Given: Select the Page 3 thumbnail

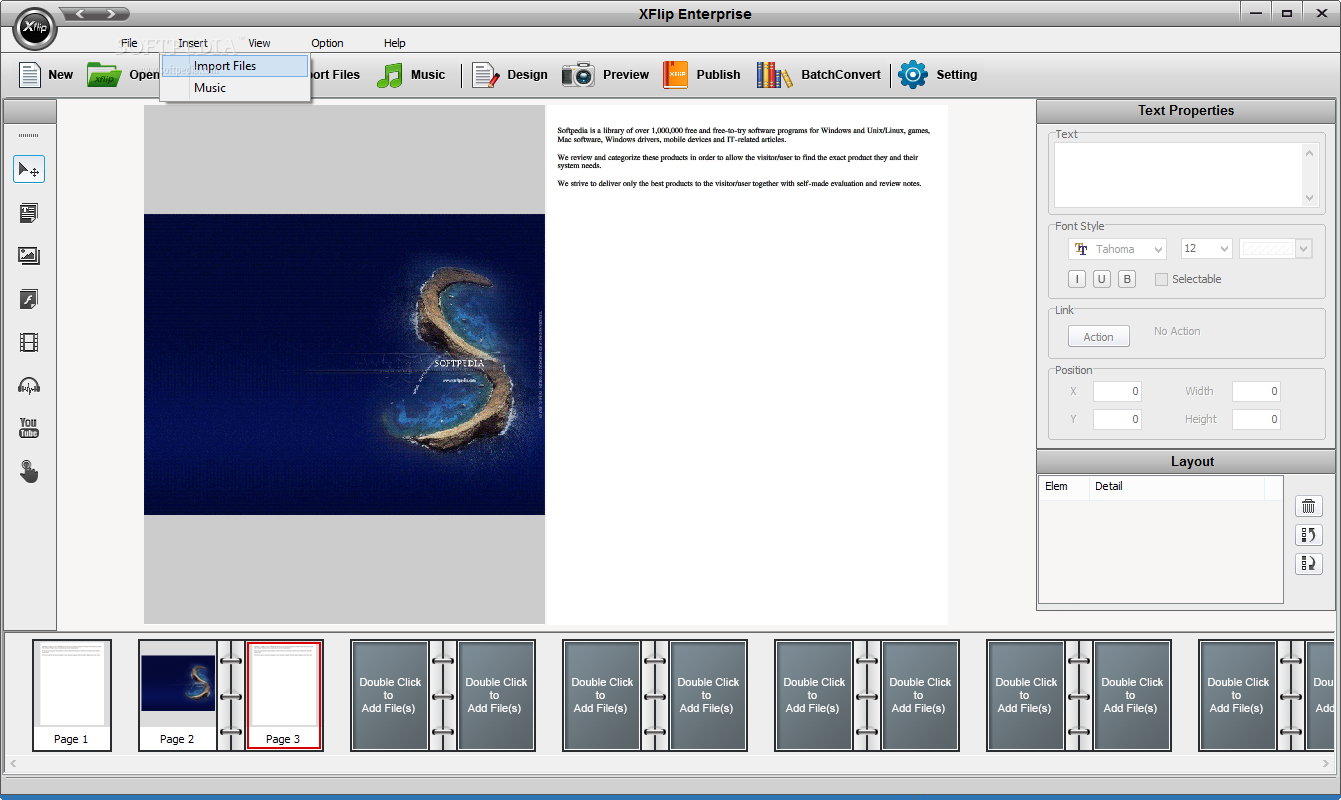Looking at the screenshot, I should 284,695.
